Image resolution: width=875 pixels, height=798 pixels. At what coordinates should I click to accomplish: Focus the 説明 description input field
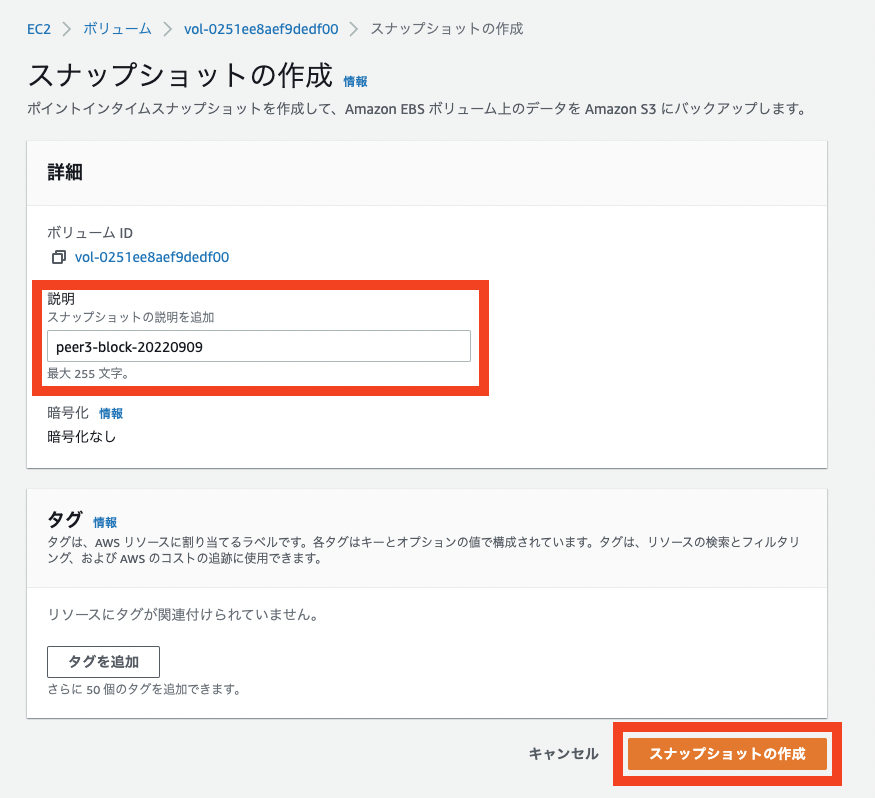[x=259, y=347]
